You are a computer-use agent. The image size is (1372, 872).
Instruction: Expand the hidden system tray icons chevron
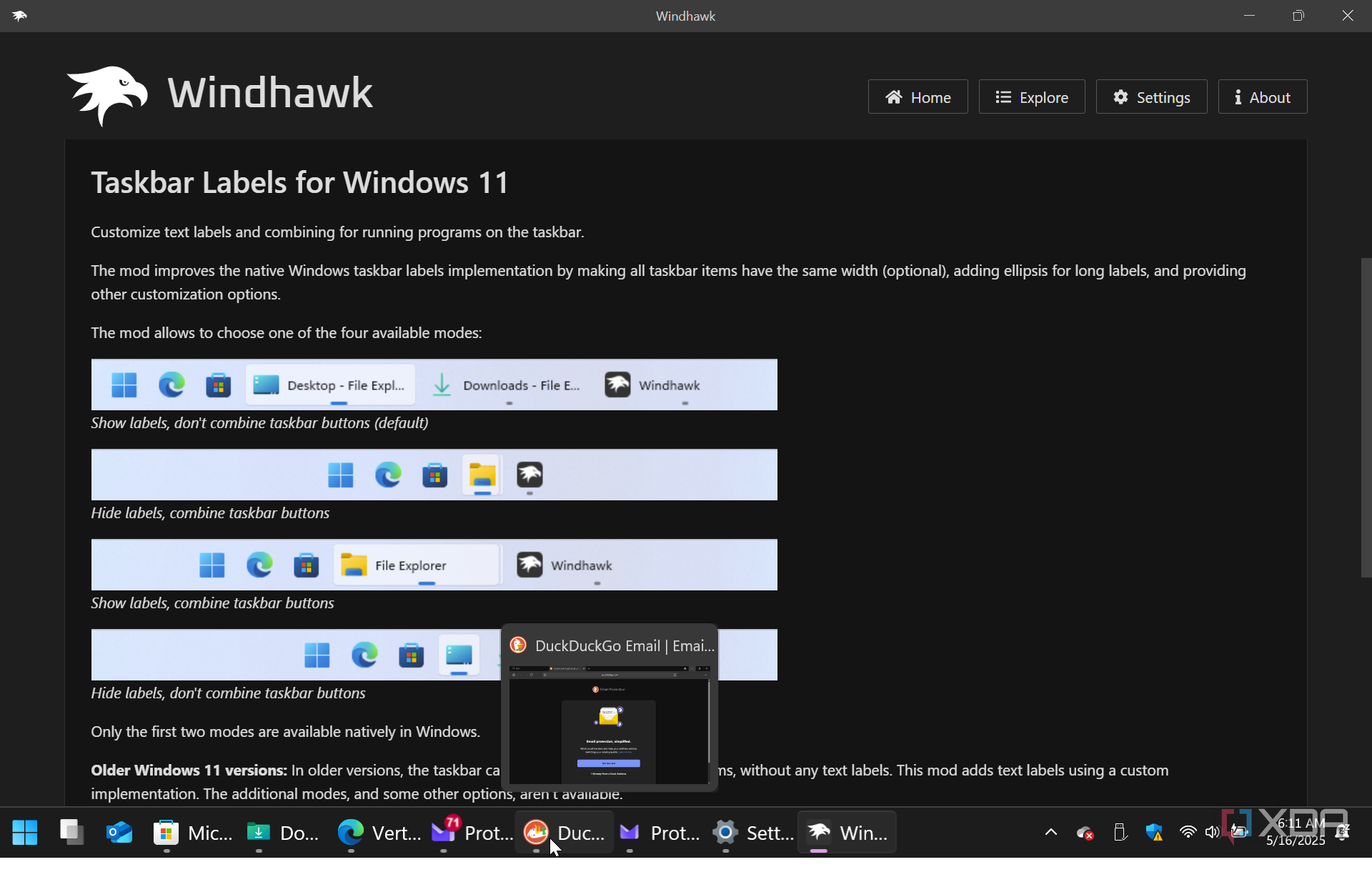click(1050, 832)
